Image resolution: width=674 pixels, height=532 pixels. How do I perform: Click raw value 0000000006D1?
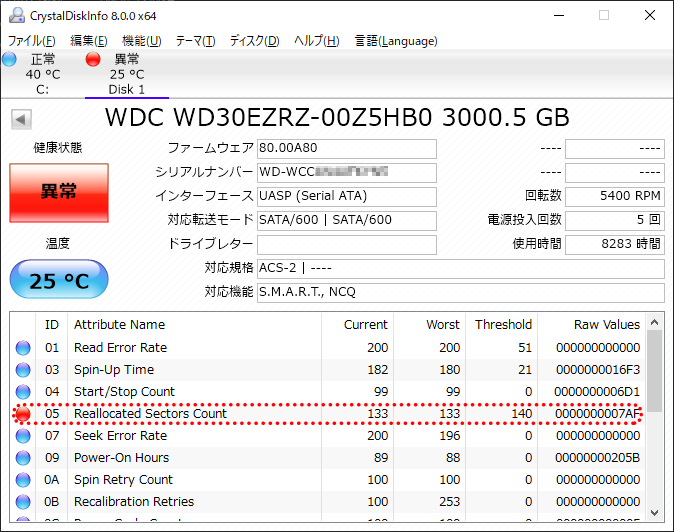point(597,391)
